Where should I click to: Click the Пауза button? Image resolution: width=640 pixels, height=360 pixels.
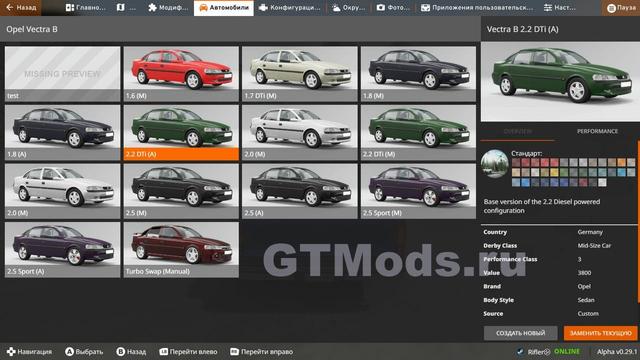coord(621,8)
